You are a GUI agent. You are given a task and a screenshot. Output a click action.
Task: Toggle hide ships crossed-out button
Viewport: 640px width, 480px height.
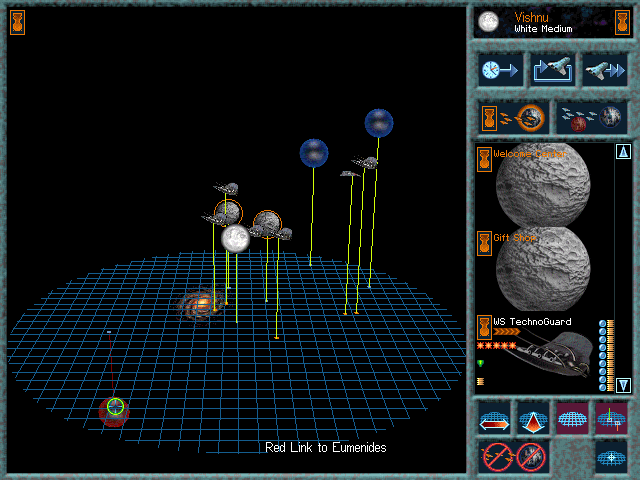[497, 457]
